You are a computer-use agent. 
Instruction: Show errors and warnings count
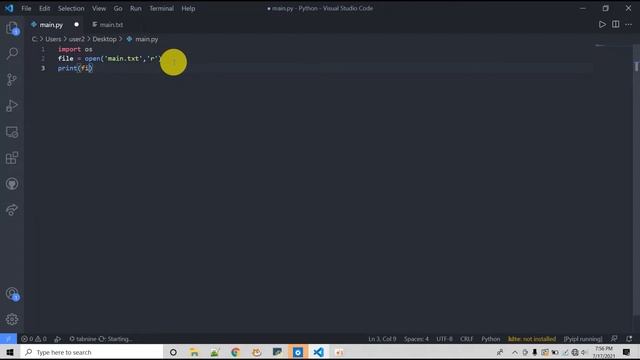click(x=34, y=339)
